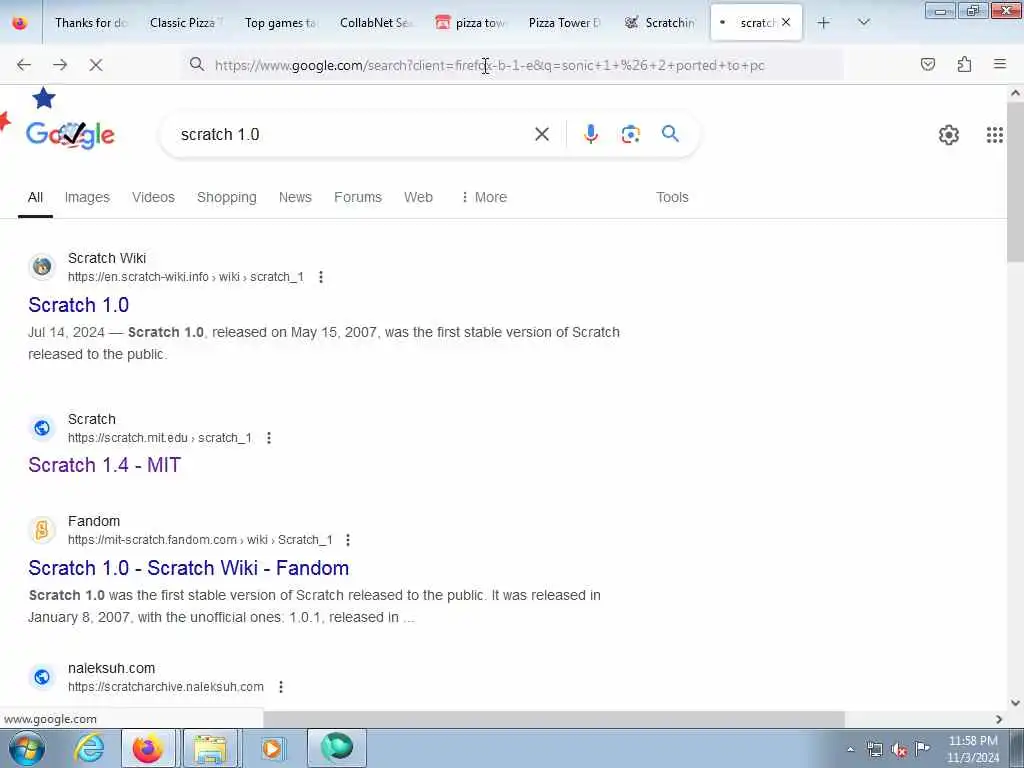Select the Web search filter
The width and height of the screenshot is (1024, 768).
[x=418, y=197]
